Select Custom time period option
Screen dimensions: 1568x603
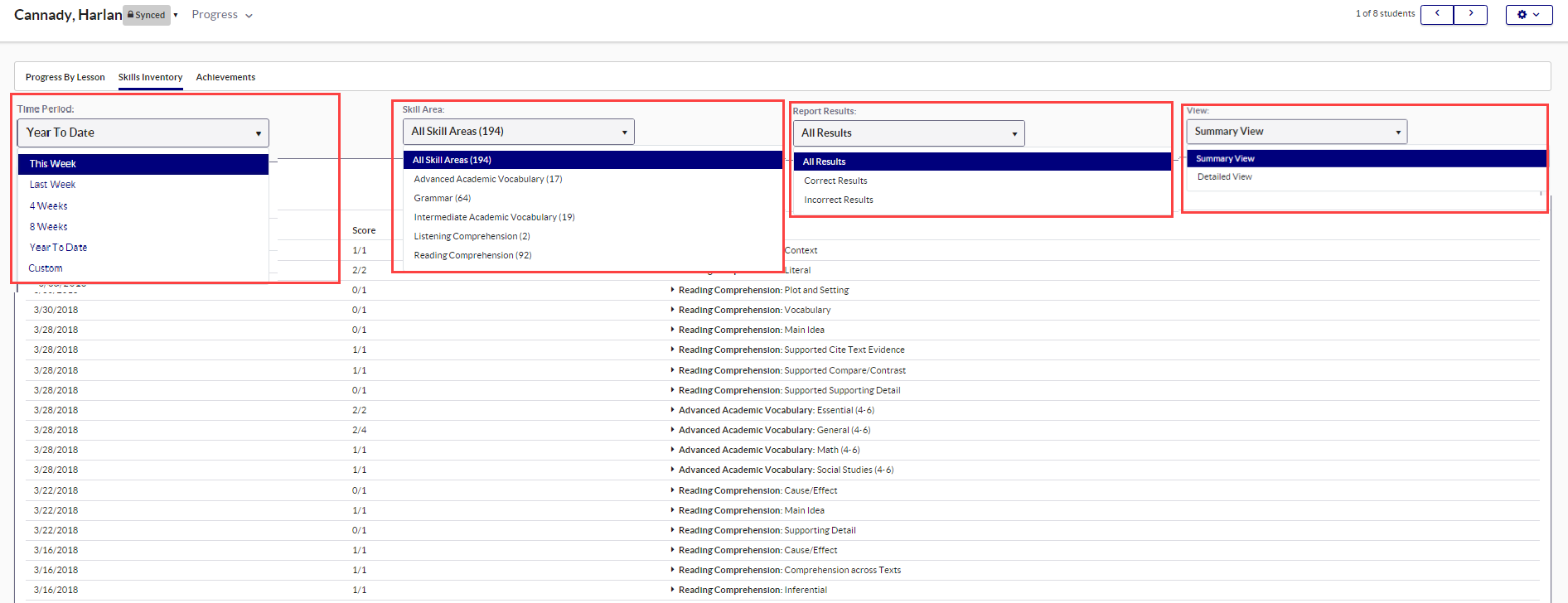[x=46, y=268]
